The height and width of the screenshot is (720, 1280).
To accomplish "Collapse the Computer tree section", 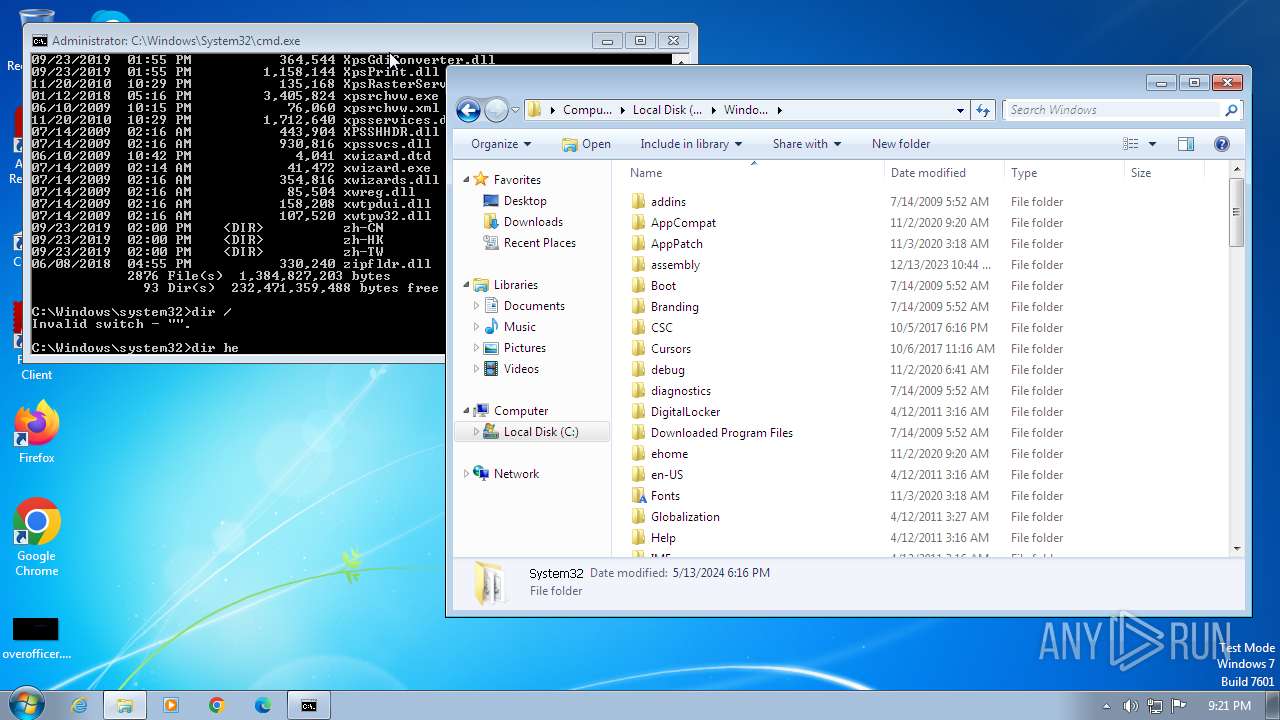I will pyautogui.click(x=466, y=411).
